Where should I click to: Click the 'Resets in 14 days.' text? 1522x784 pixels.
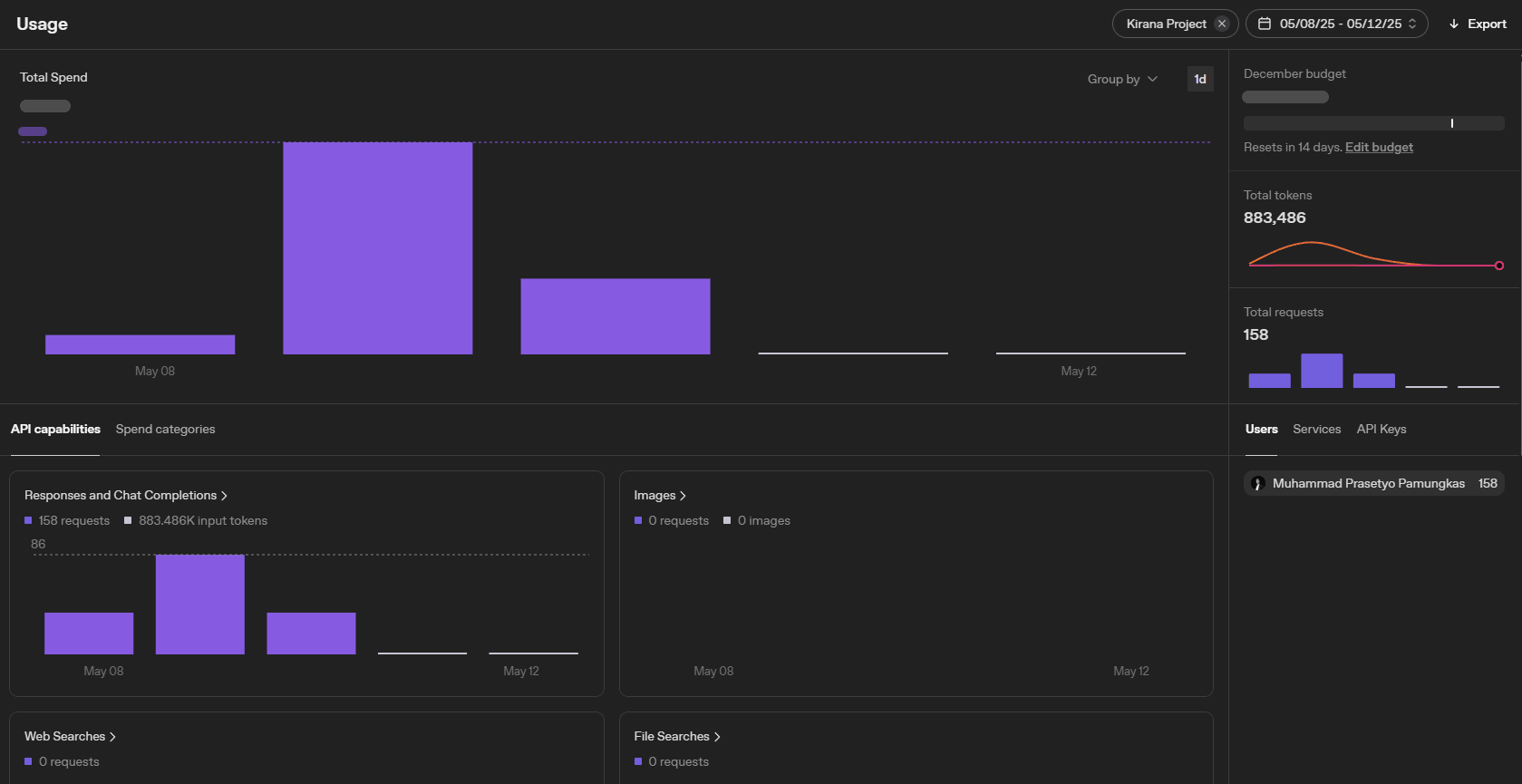1293,147
